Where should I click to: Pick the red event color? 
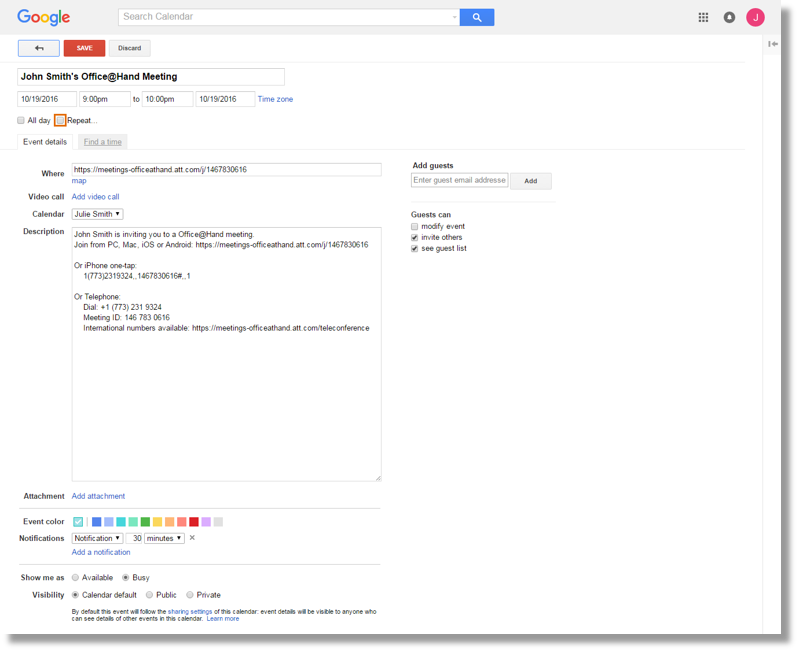click(x=194, y=522)
